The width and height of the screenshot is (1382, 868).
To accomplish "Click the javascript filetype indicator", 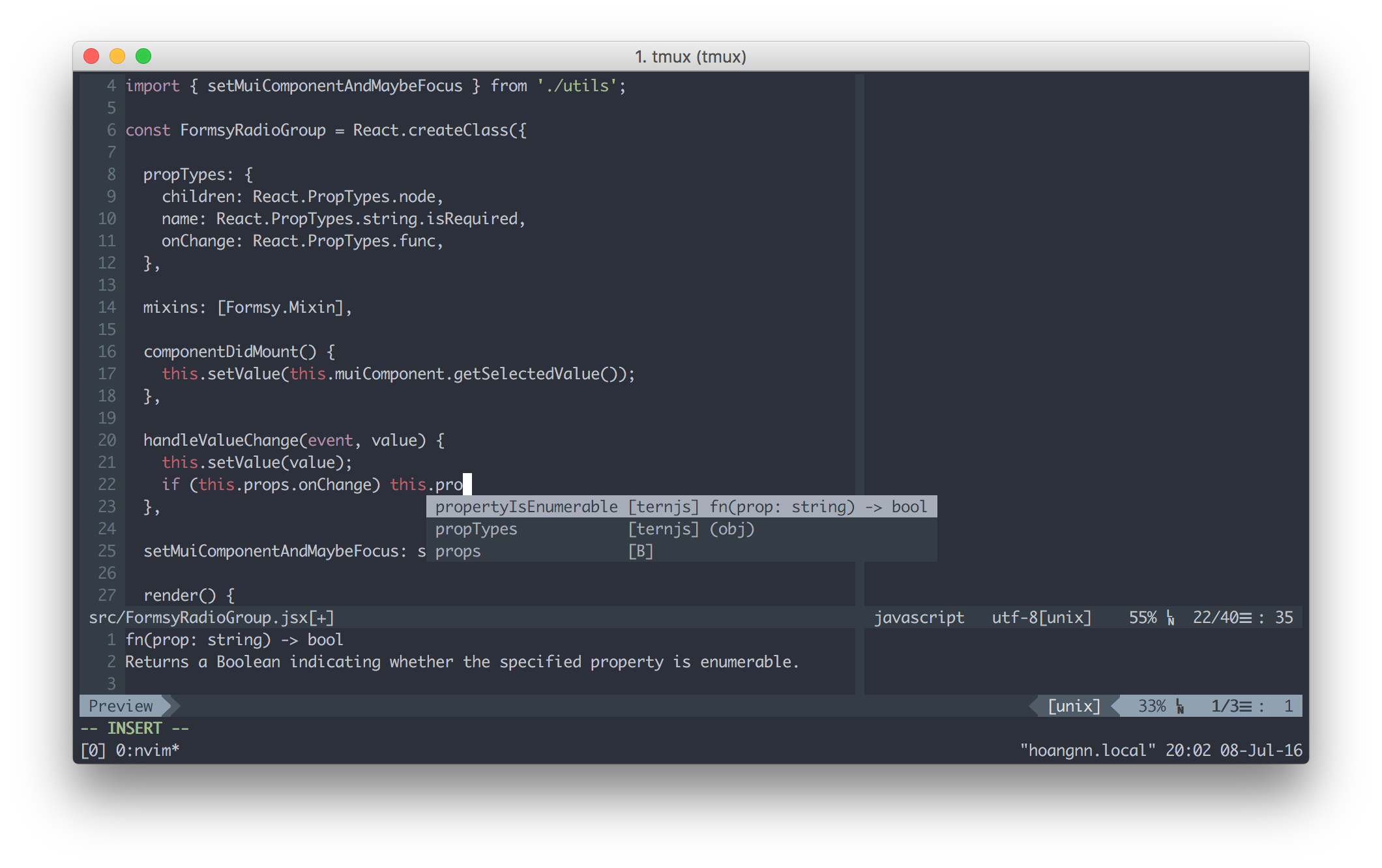I will click(919, 618).
